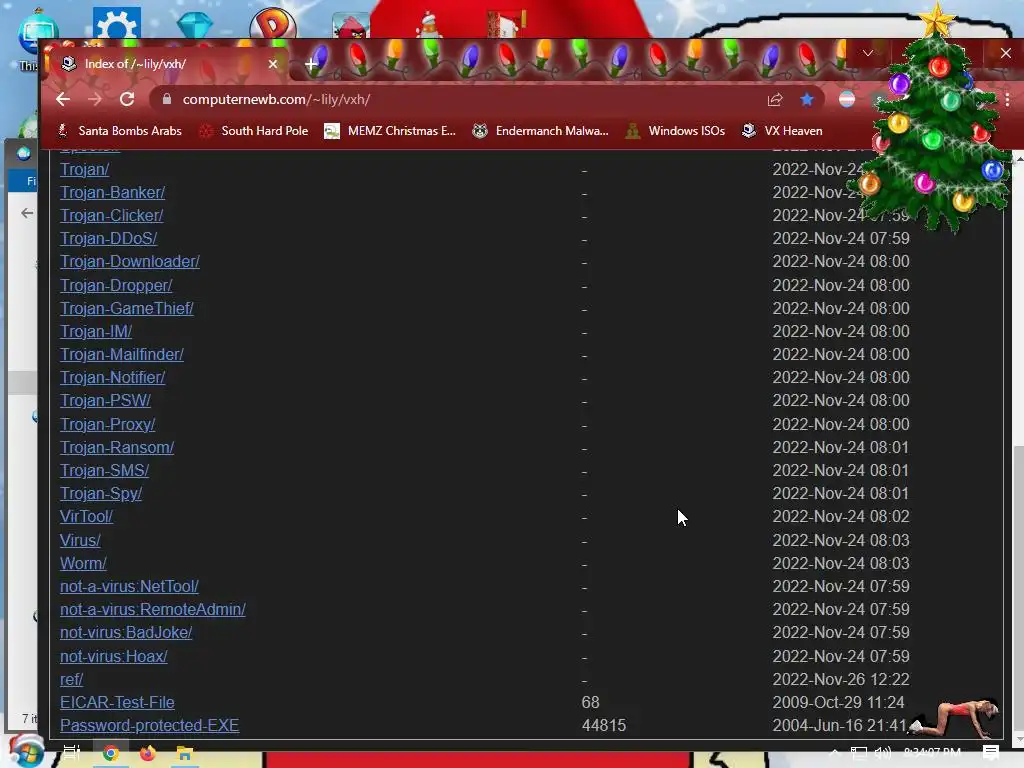Screen dimensions: 1024x768
Task: Open the Trojan/ directory link
Action: [85, 169]
